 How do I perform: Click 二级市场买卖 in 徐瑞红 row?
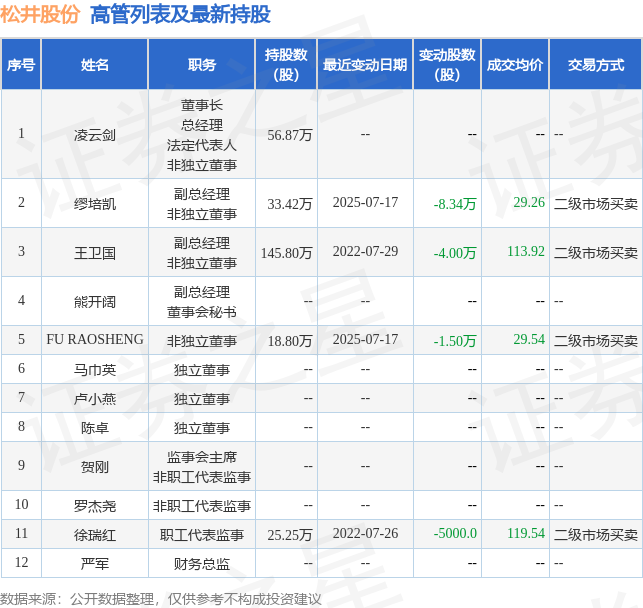point(596,535)
